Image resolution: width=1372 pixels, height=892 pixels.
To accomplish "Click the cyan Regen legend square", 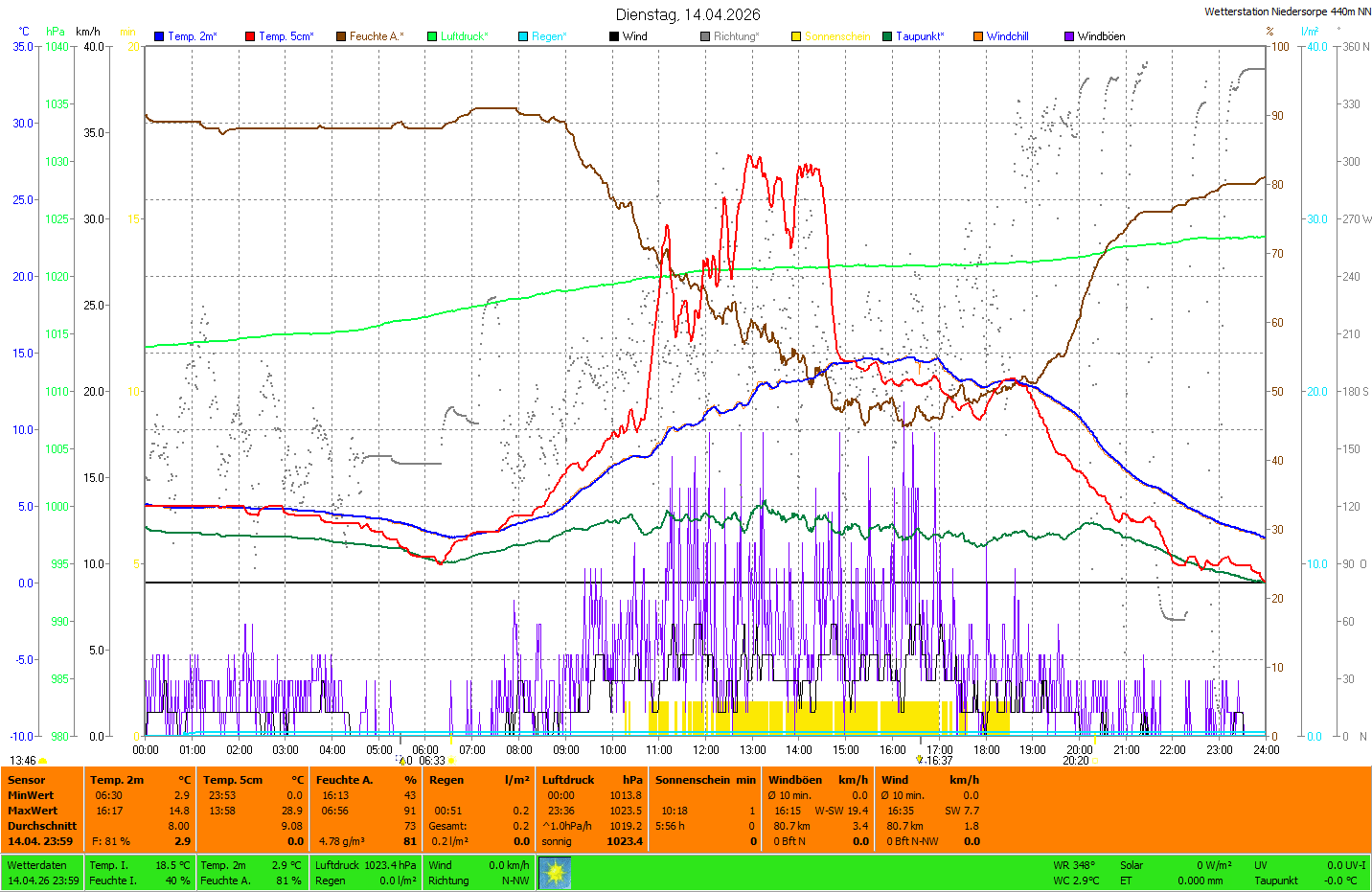I will pyautogui.click(x=523, y=36).
